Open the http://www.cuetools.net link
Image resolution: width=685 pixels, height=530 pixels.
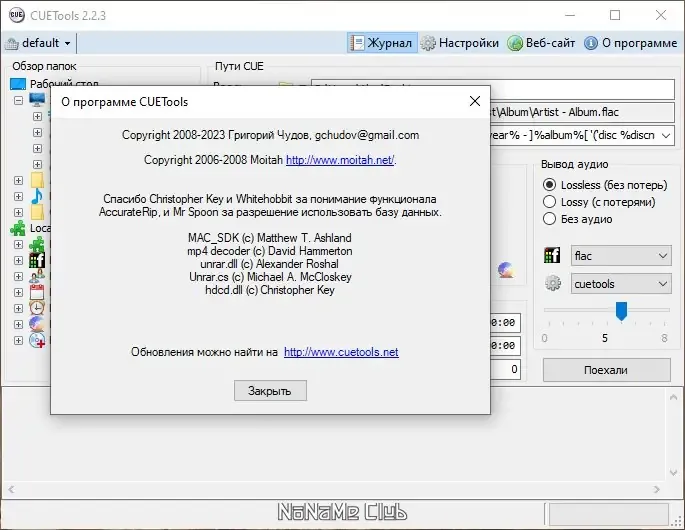tap(341, 352)
